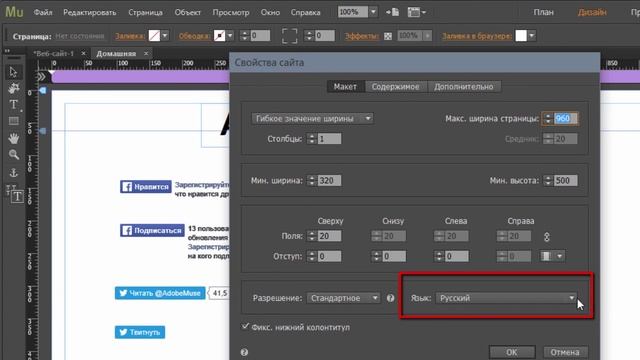The image size is (640, 360).
Task: Open the view mode icon dropdown
Action: click(417, 12)
